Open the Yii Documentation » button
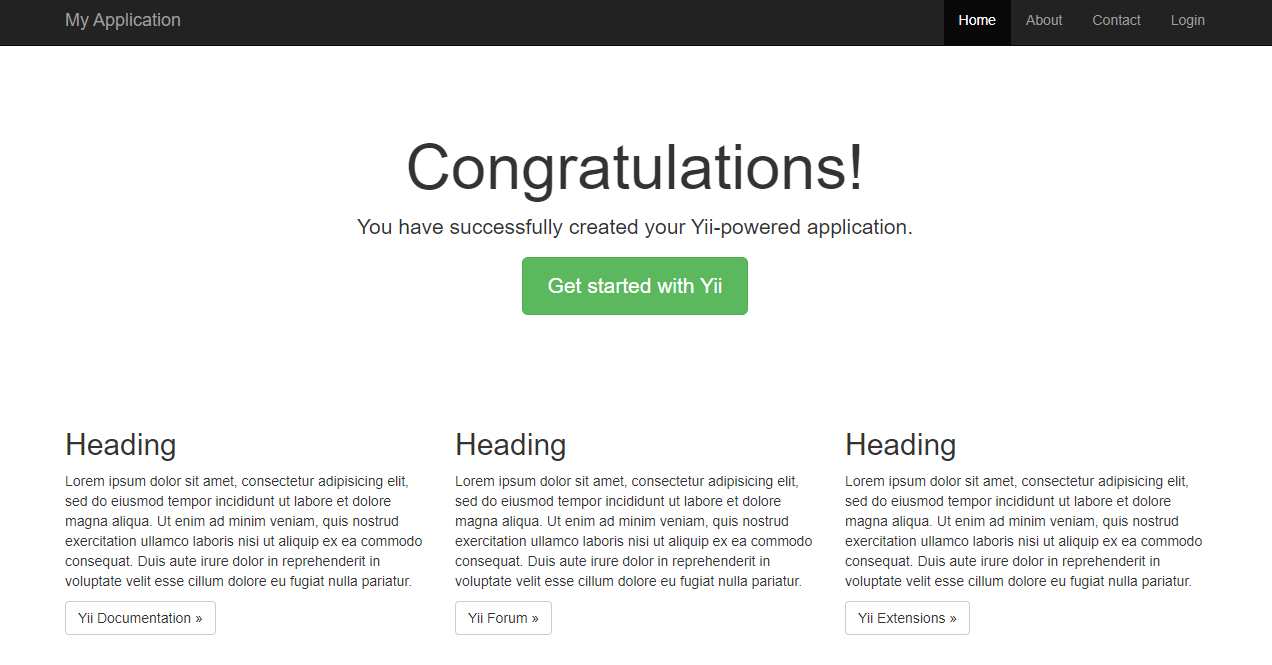This screenshot has height=665, width=1272. point(140,618)
